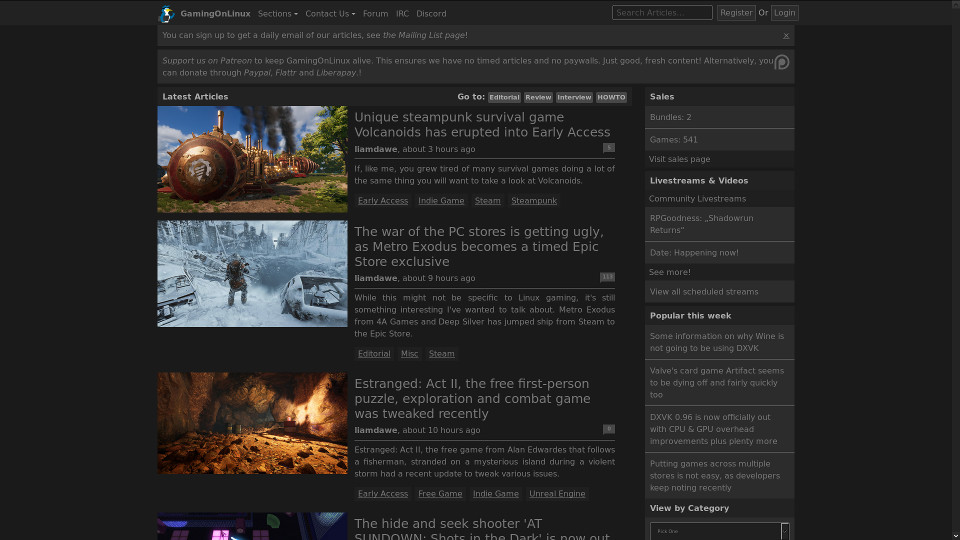
Task: Follow the Support us on Patreon link
Action: click(x=207, y=61)
